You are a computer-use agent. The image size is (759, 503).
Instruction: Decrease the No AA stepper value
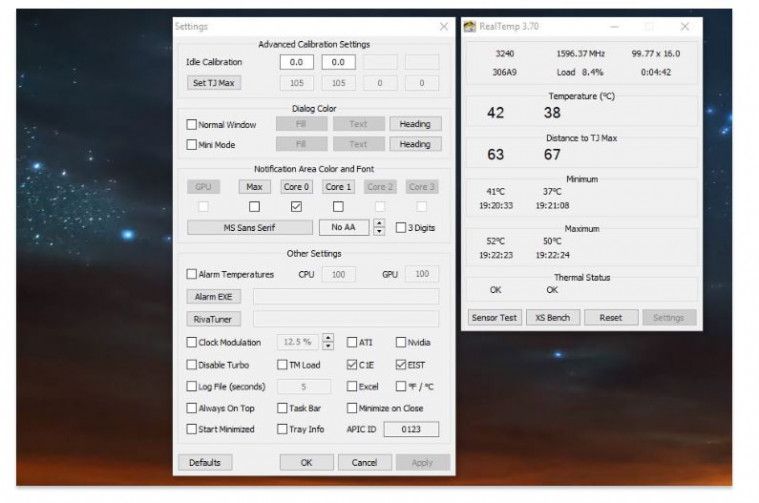[380, 231]
